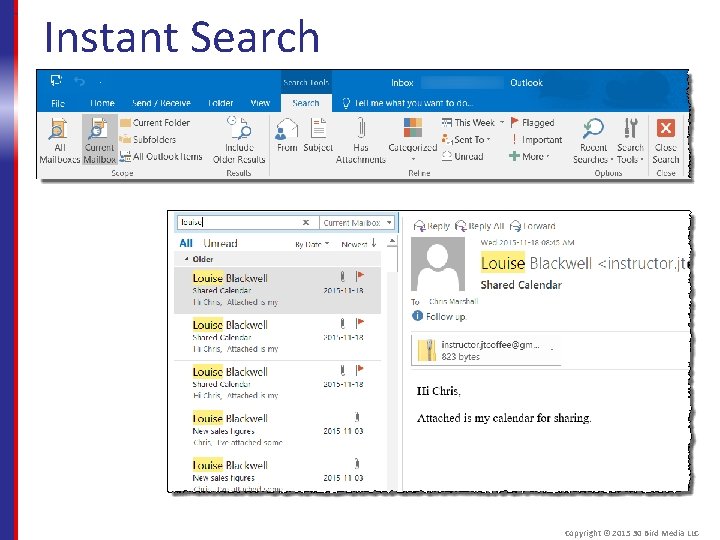This screenshot has width=720, height=540.
Task: Click sender avatar picture
Action: click(438, 264)
